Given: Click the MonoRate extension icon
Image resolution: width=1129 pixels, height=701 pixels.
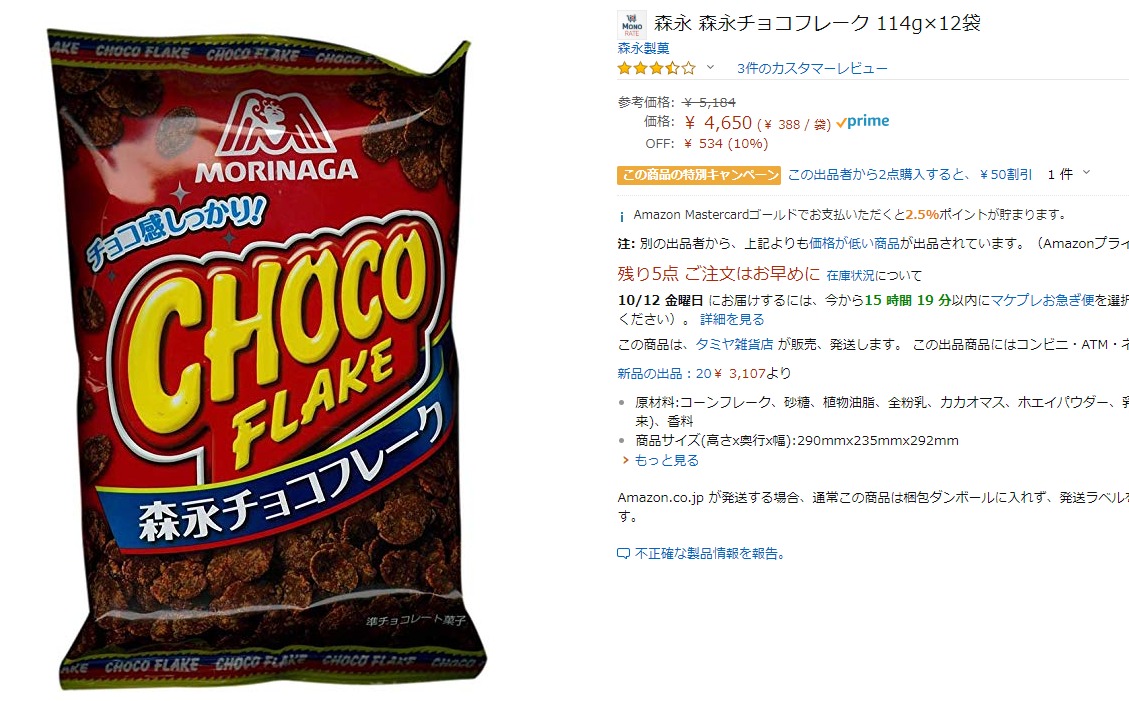Looking at the screenshot, I should coord(631,25).
